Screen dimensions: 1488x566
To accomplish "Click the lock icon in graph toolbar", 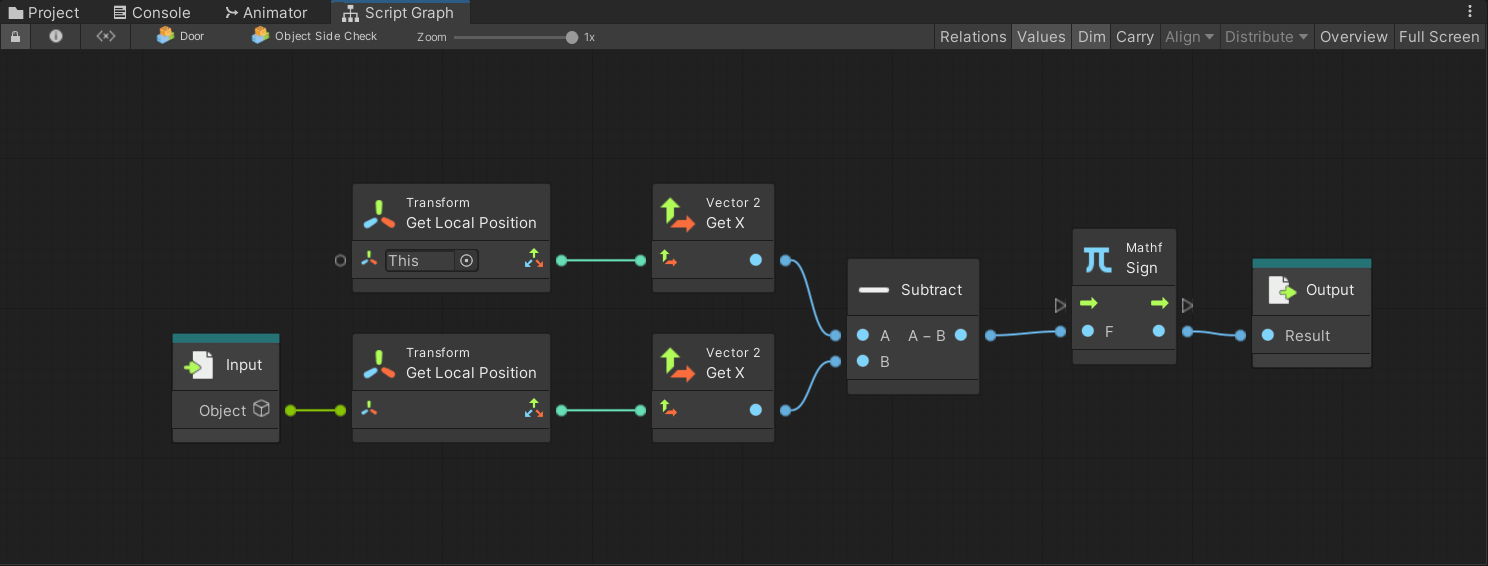I will coord(15,36).
